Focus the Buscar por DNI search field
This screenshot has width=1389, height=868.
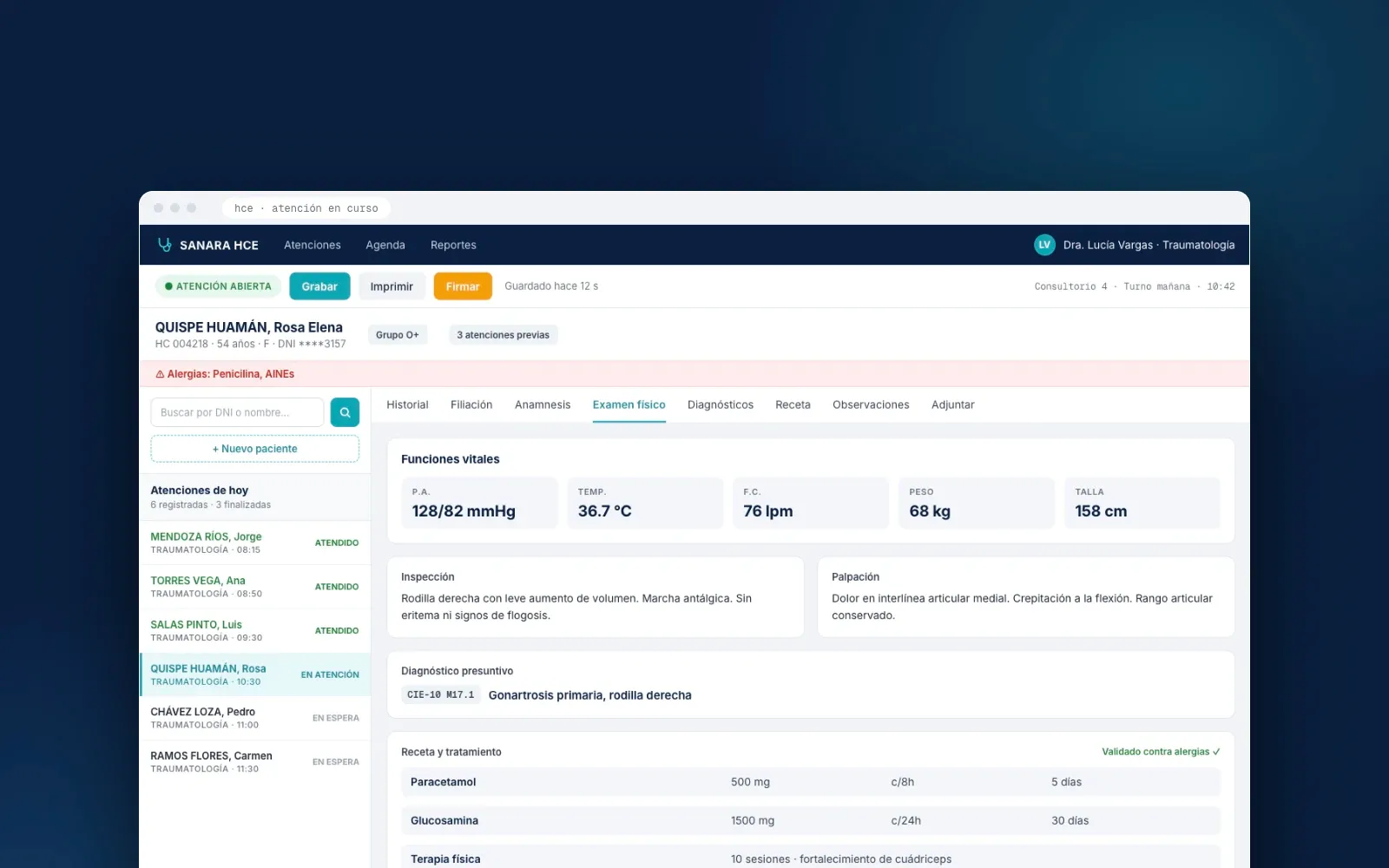click(x=237, y=412)
